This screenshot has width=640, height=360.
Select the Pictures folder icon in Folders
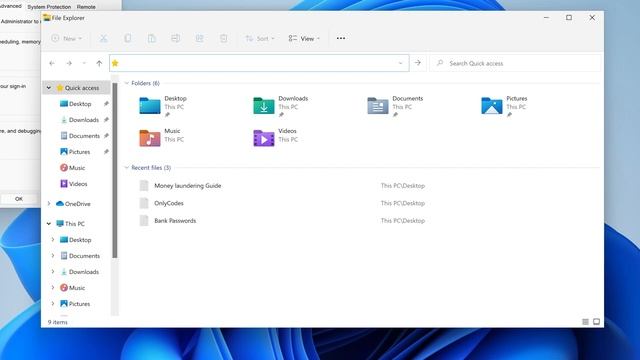[x=491, y=105]
